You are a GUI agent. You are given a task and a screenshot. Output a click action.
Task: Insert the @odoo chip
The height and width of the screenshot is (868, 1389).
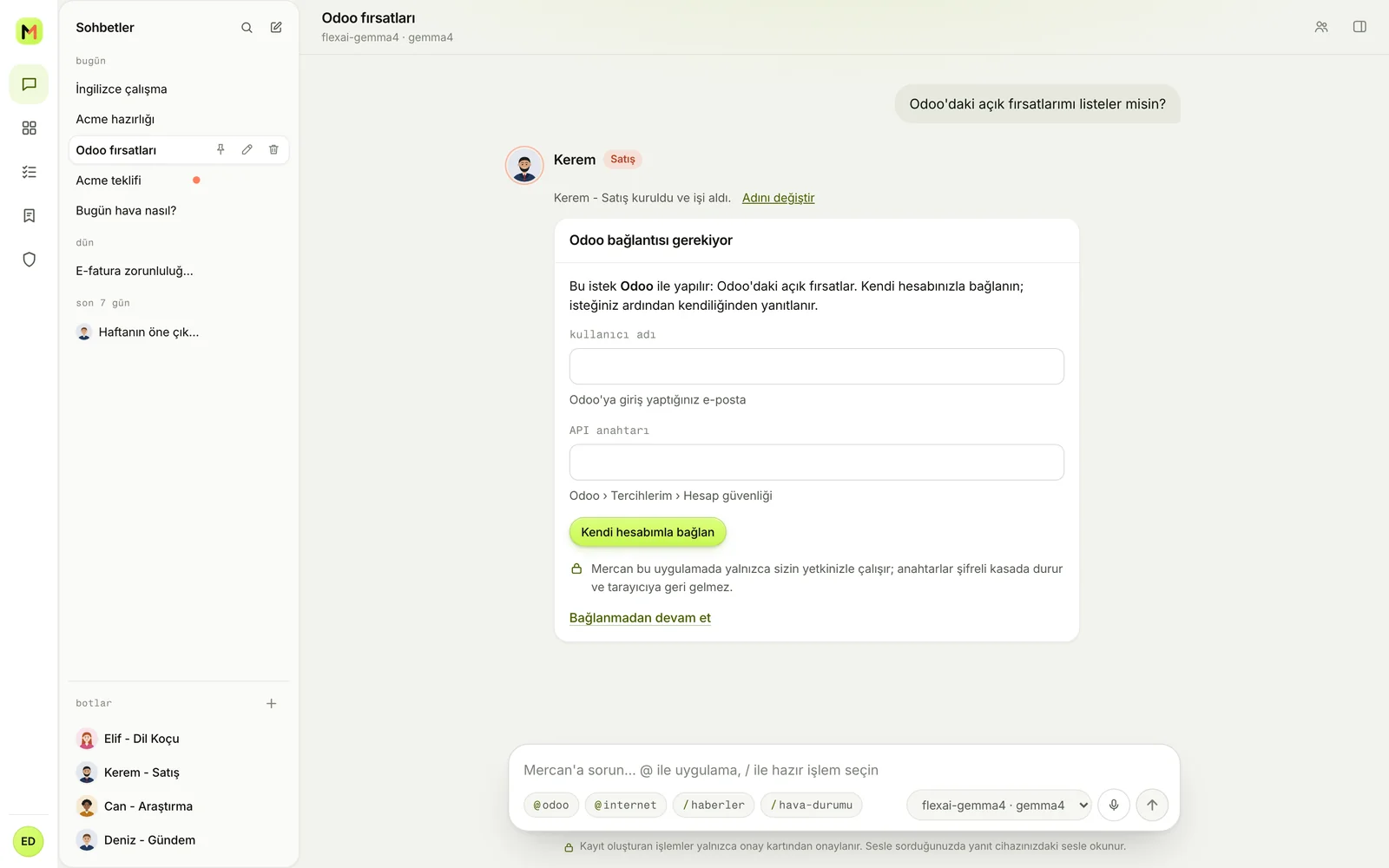coord(551,806)
